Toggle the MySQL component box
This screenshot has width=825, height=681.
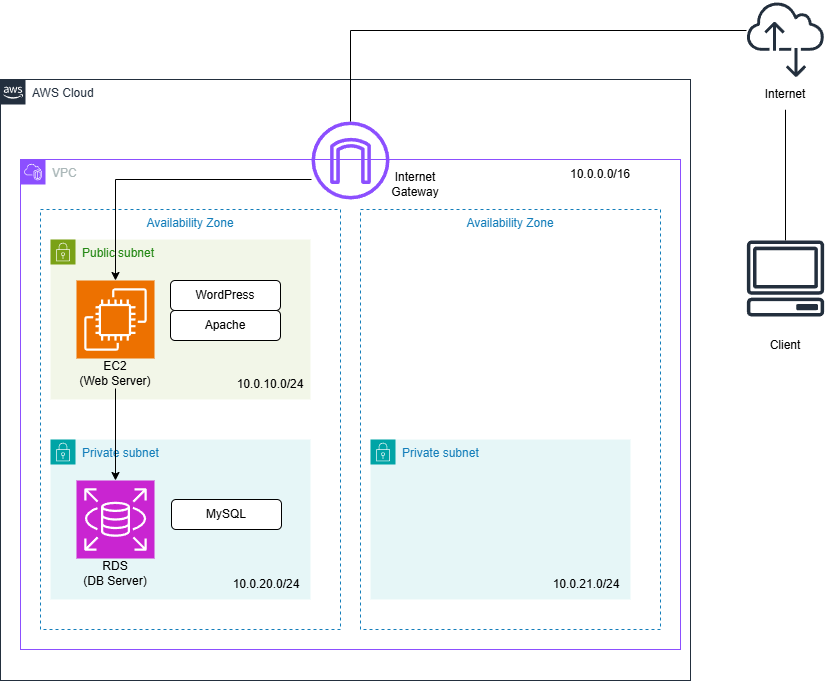pos(226,514)
